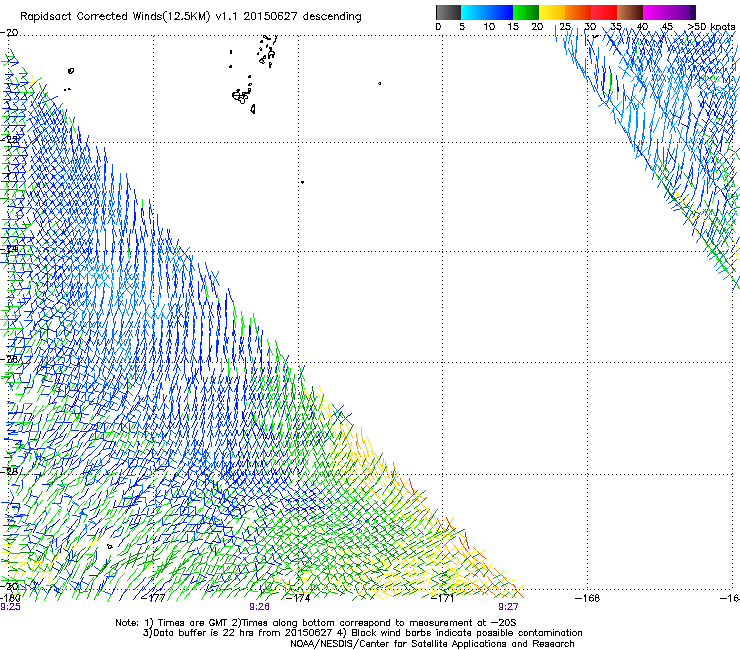740x650 pixels.
Task: Click the '-20' latitude label at the top left
Action: [x=9, y=33]
